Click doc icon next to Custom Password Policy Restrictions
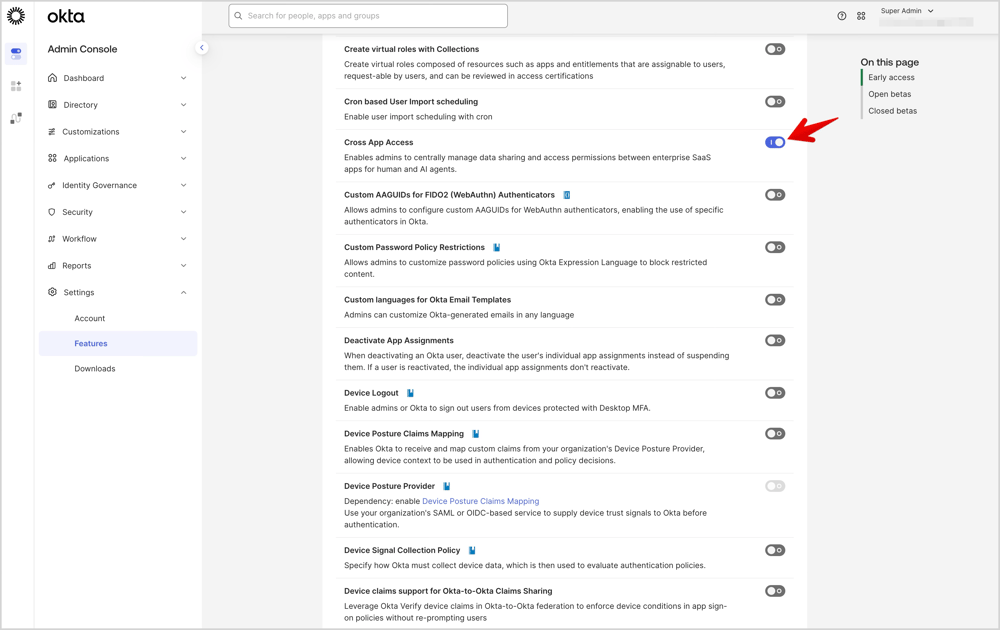 pos(496,247)
